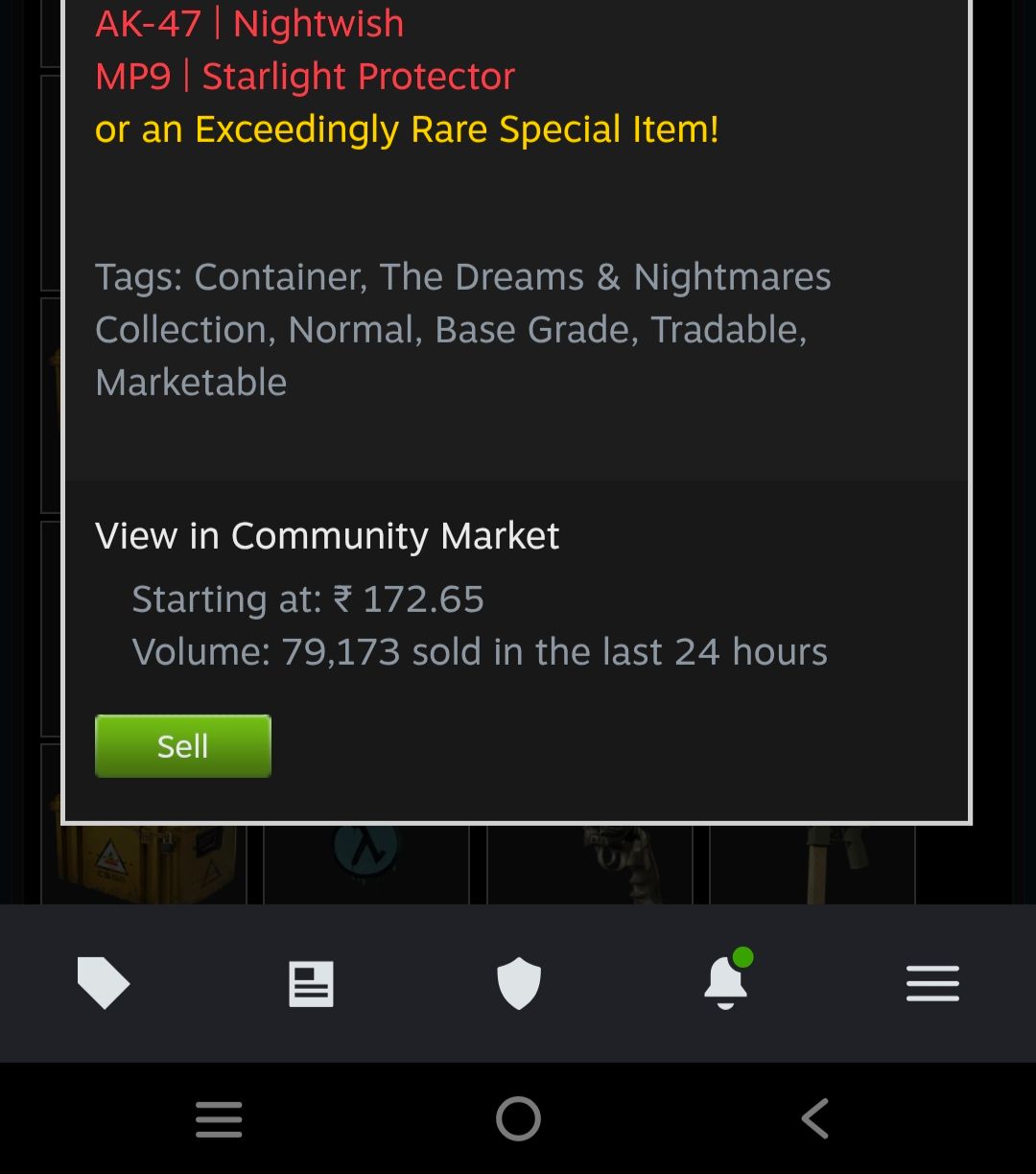The width and height of the screenshot is (1036, 1174).
Task: Open the hamburger menu in Steam bar
Action: tap(932, 983)
